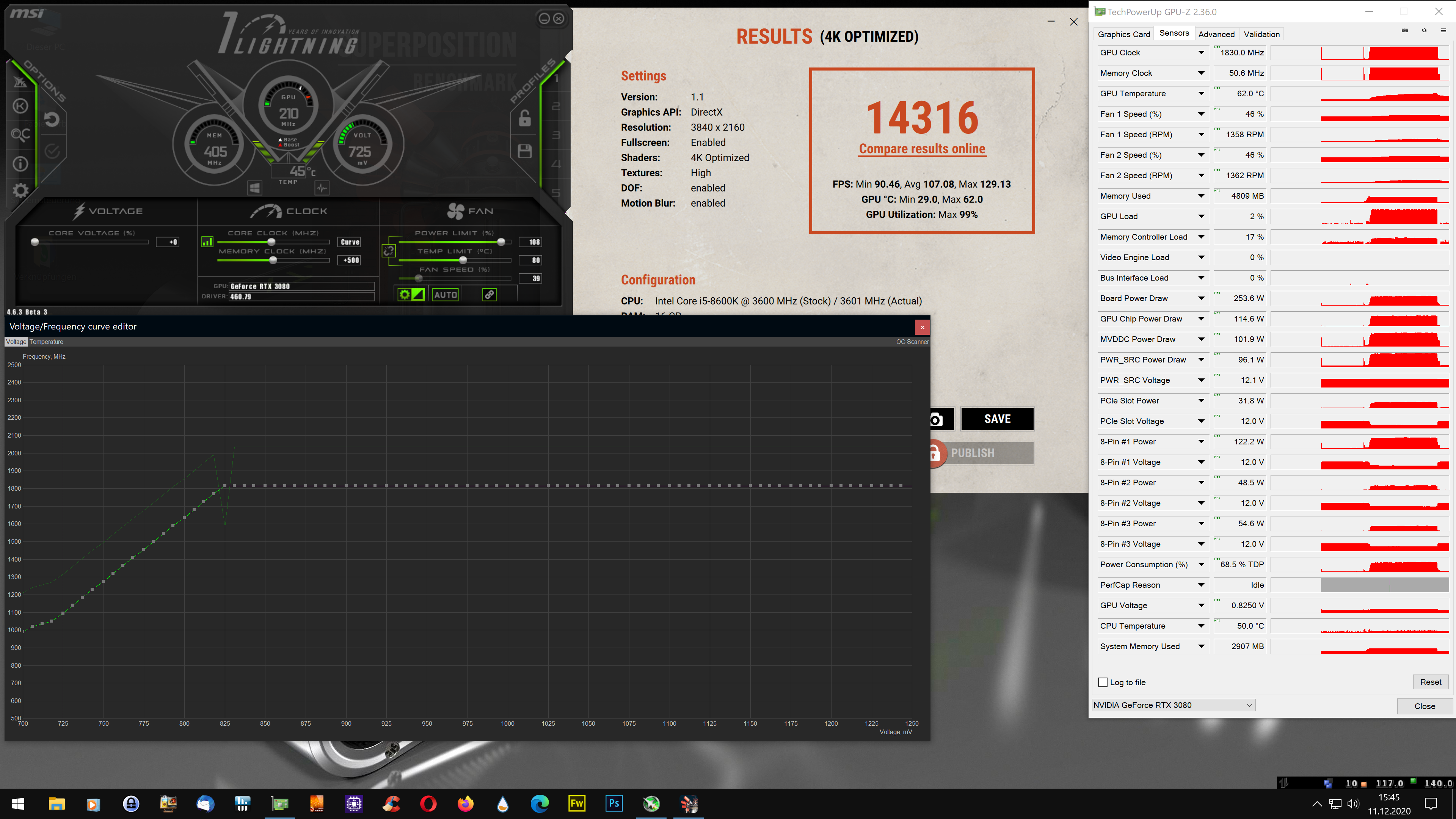Screen dimensions: 1456x819
Task: Toggle the Log to file checkbox in GPU-Z
Action: tap(1102, 682)
